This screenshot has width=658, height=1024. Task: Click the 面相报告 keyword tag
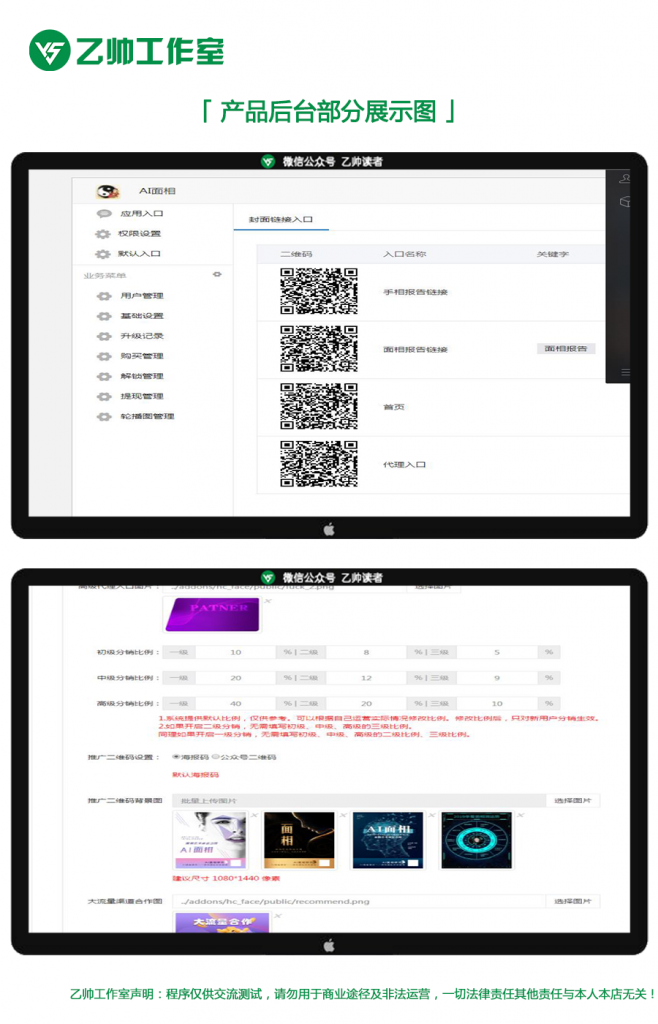pyautogui.click(x=566, y=349)
